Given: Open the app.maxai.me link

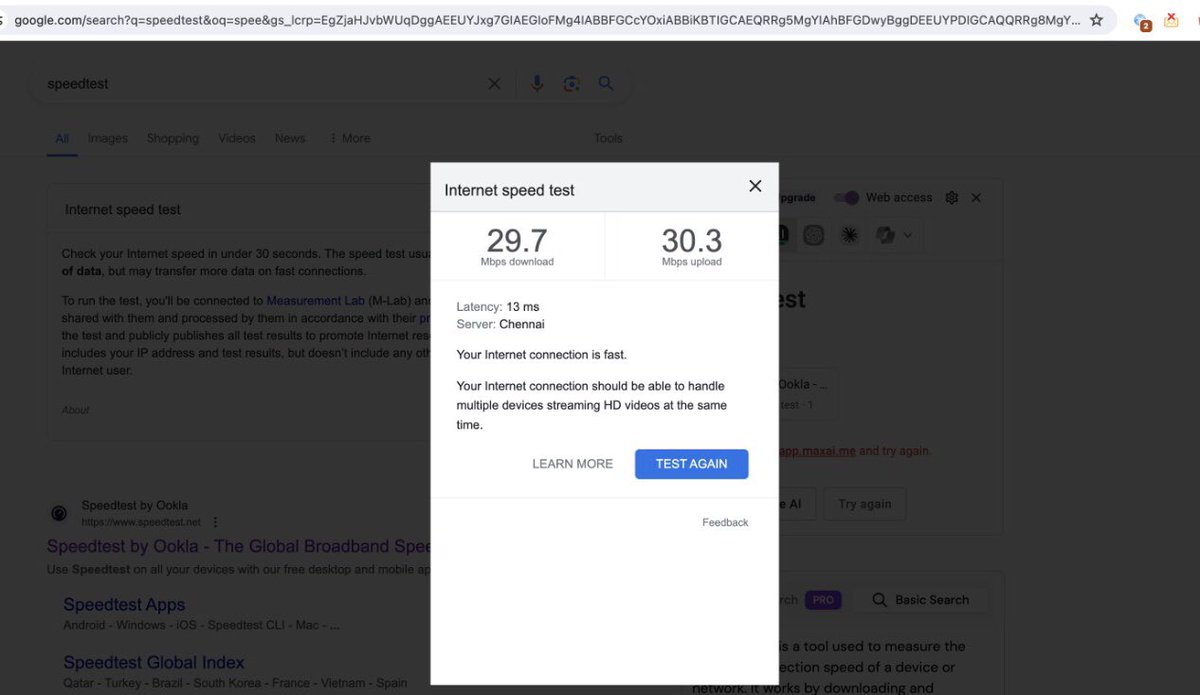Looking at the screenshot, I should (817, 451).
